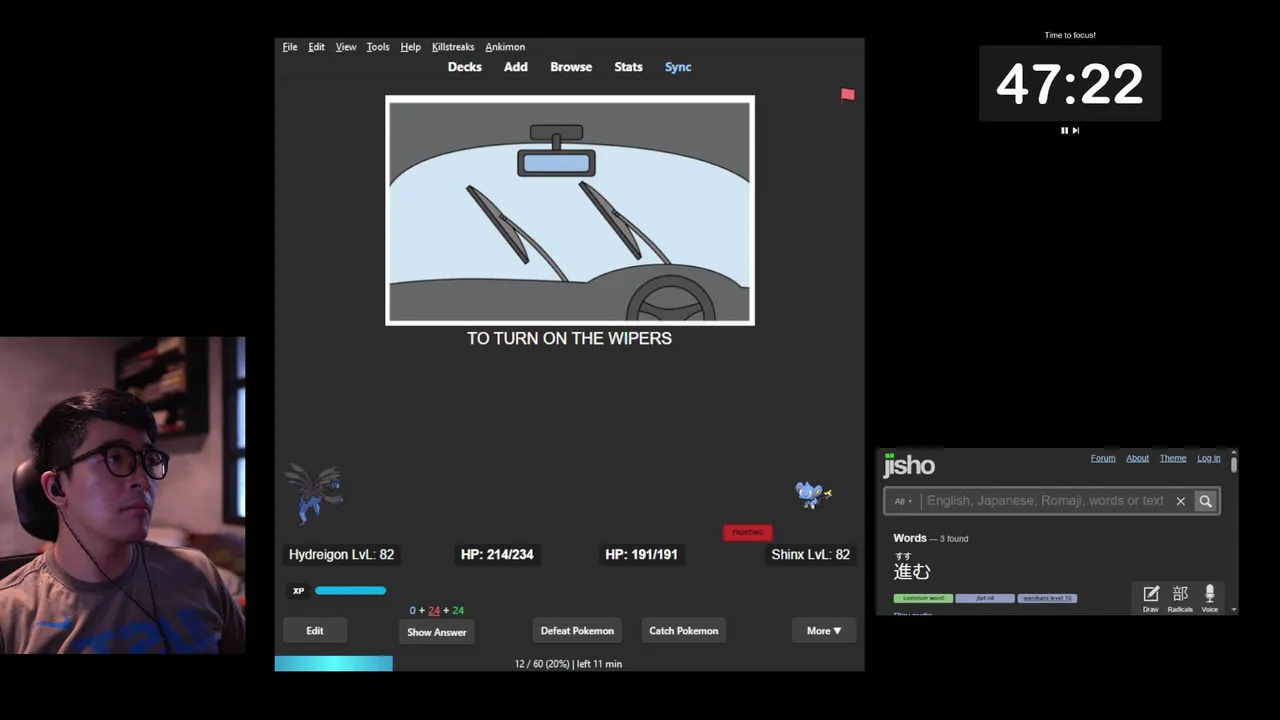Viewport: 1280px width, 720px height.
Task: Click the Jisho search text field
Action: pos(1045,501)
